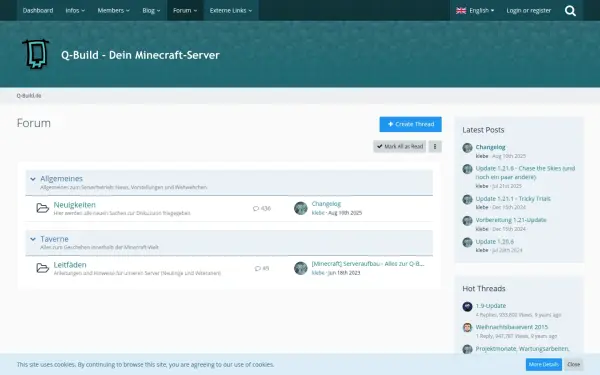The width and height of the screenshot is (600, 375).
Task: Click avatar next to Update 1.21.6 post
Action: pyautogui.click(x=467, y=169)
